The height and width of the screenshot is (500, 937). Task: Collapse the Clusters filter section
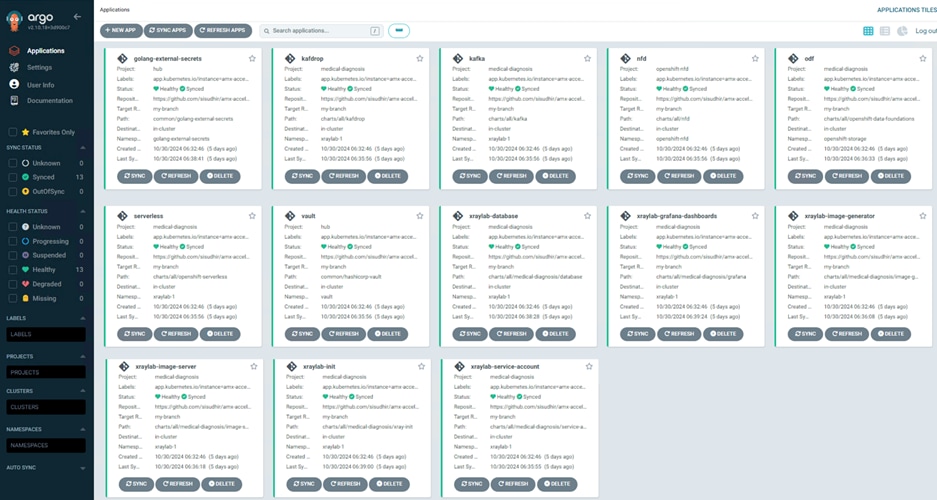point(82,391)
